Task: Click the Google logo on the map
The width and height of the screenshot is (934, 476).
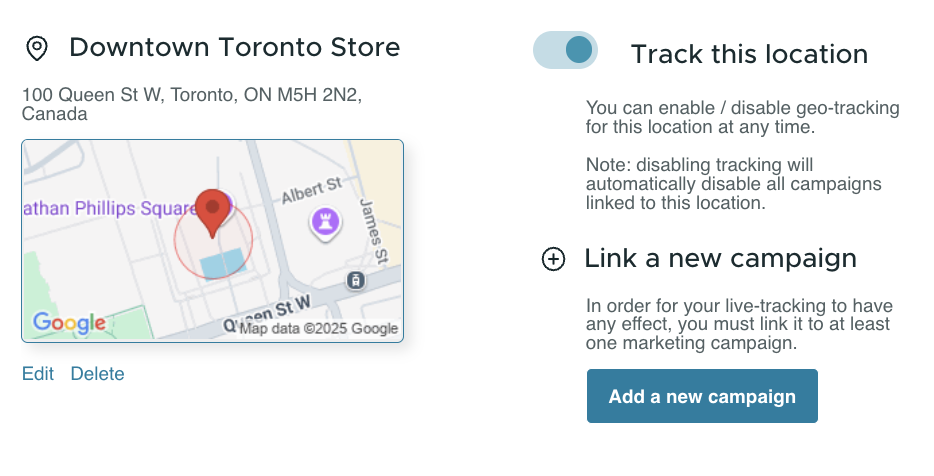Action: pyautogui.click(x=69, y=323)
